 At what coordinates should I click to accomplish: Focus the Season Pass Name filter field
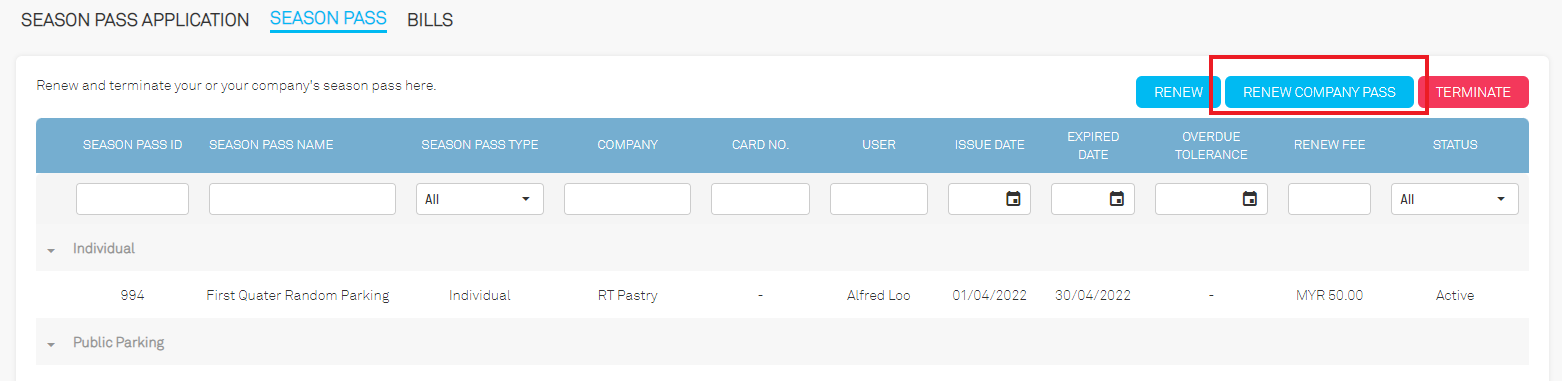coord(302,199)
